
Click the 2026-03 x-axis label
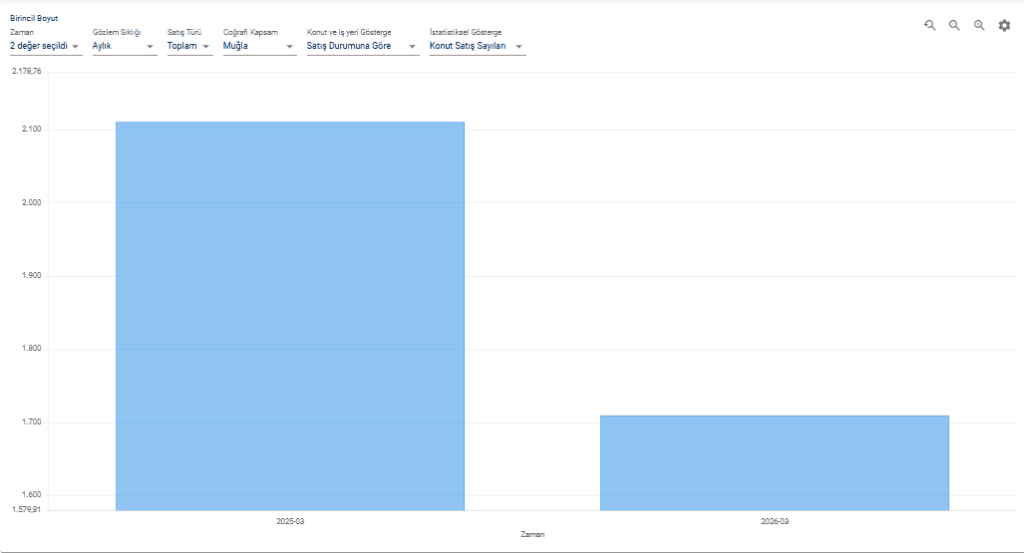click(774, 521)
